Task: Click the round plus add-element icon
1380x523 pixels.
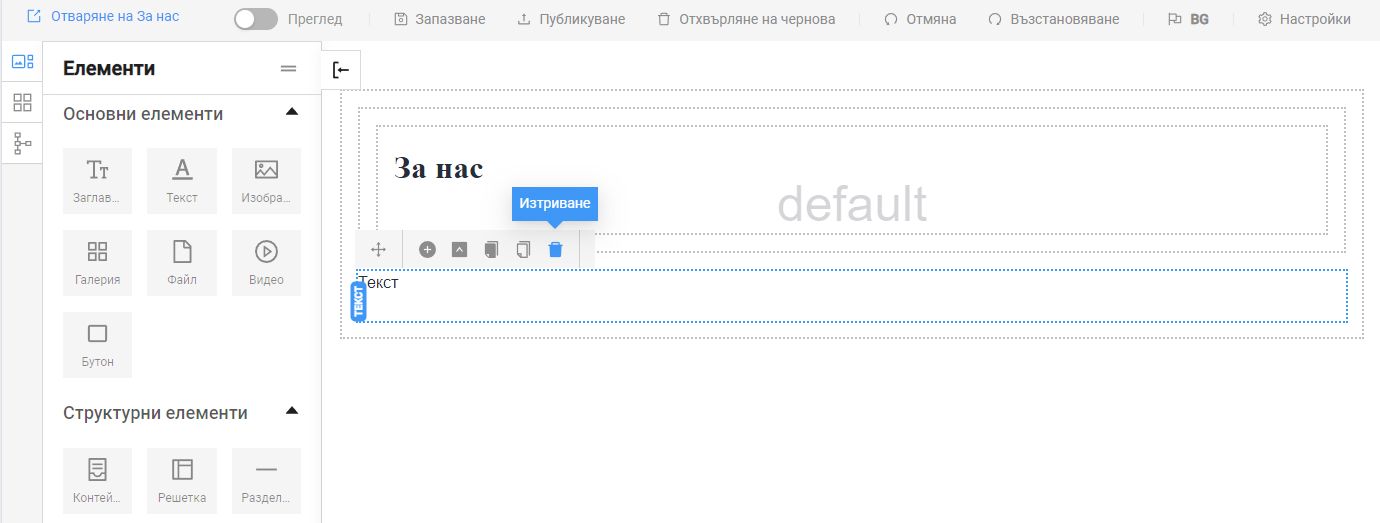Action: point(427,250)
